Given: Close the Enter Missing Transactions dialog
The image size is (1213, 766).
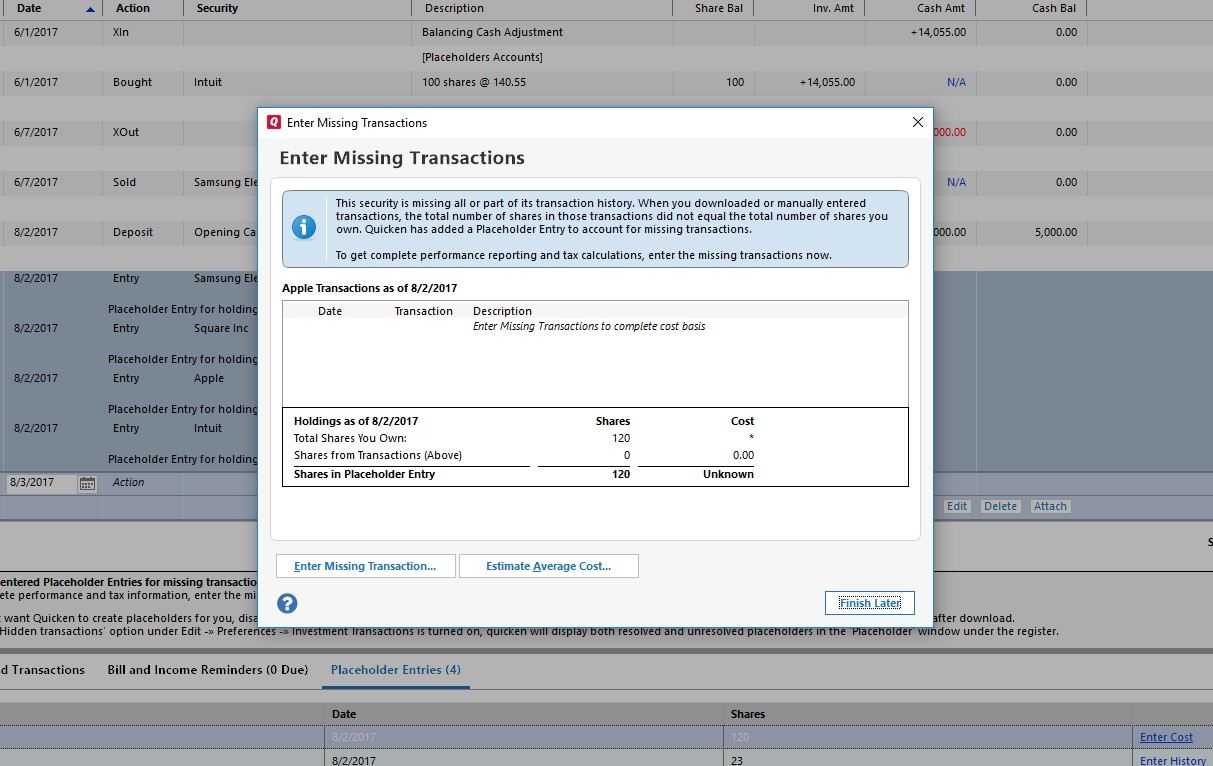Looking at the screenshot, I should point(917,122).
